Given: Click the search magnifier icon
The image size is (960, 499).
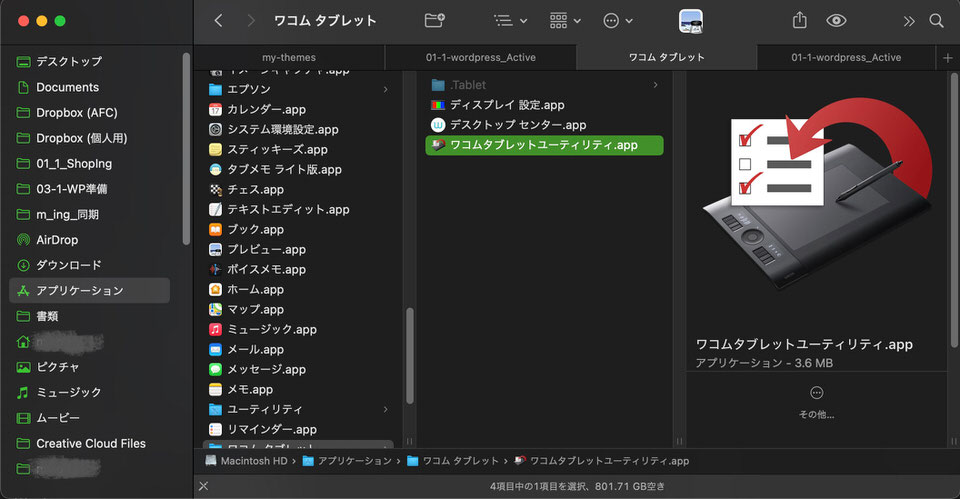Looking at the screenshot, I should [936, 21].
